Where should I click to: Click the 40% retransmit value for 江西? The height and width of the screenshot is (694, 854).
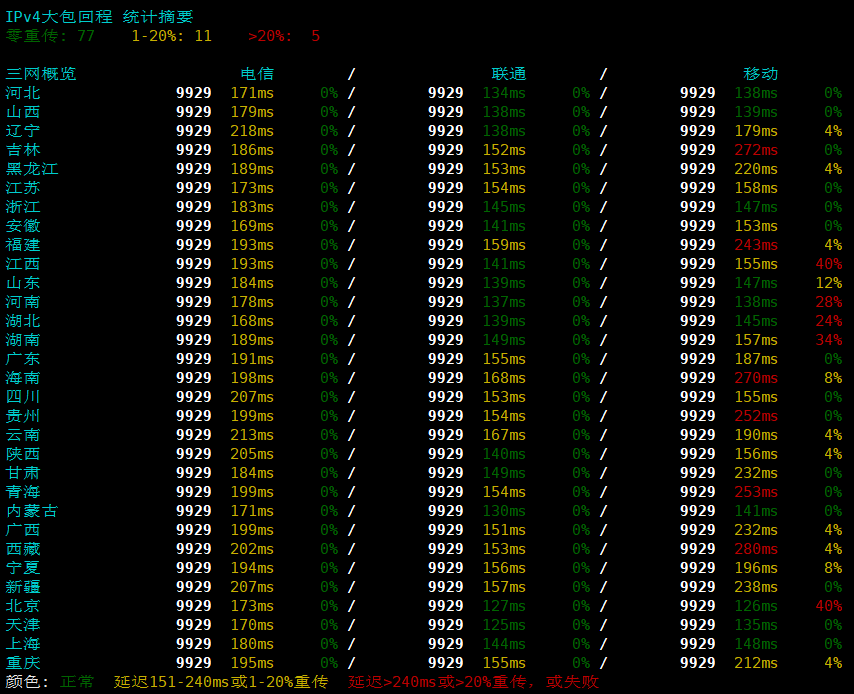tap(829, 264)
